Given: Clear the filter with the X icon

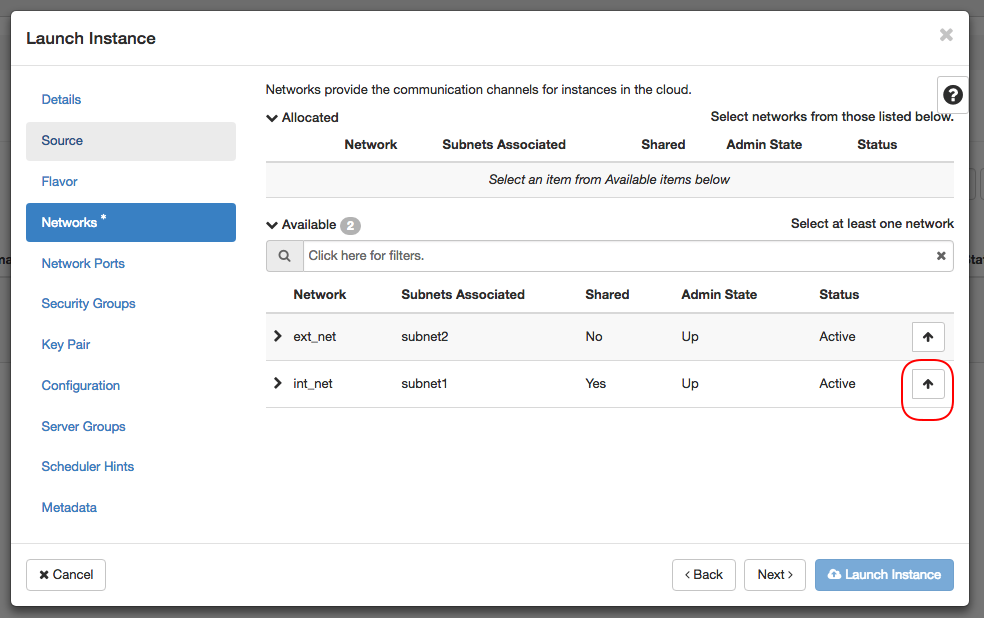Looking at the screenshot, I should tap(941, 256).
